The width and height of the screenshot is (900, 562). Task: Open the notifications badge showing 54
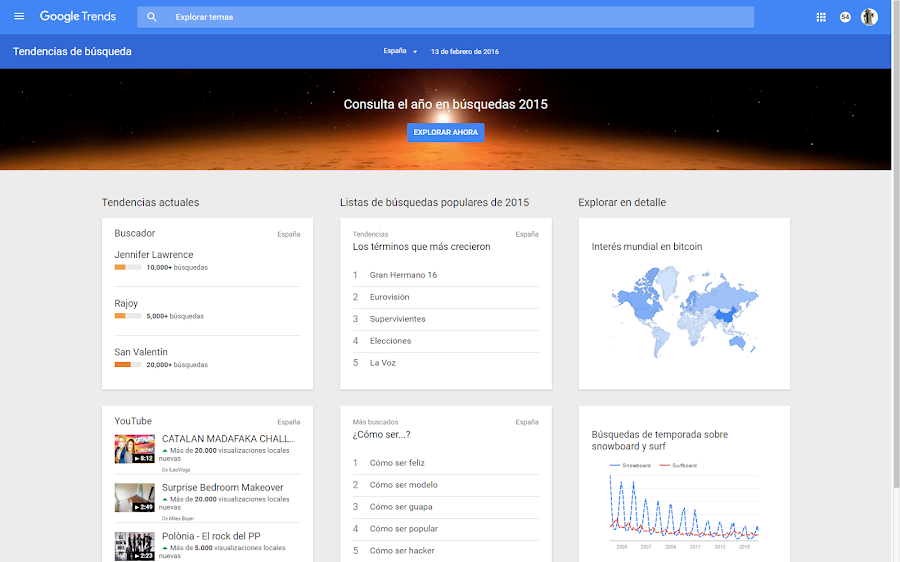click(x=845, y=17)
